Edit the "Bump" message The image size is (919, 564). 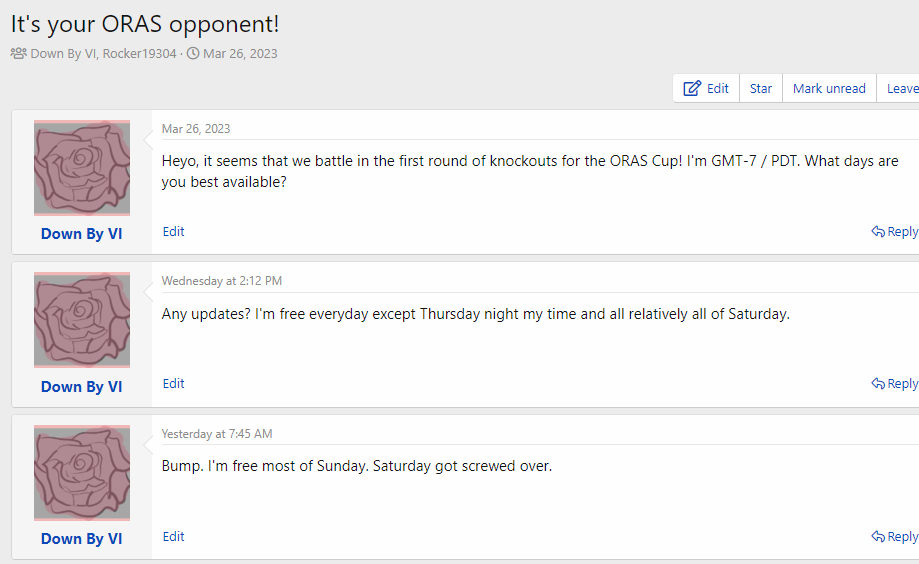174,537
